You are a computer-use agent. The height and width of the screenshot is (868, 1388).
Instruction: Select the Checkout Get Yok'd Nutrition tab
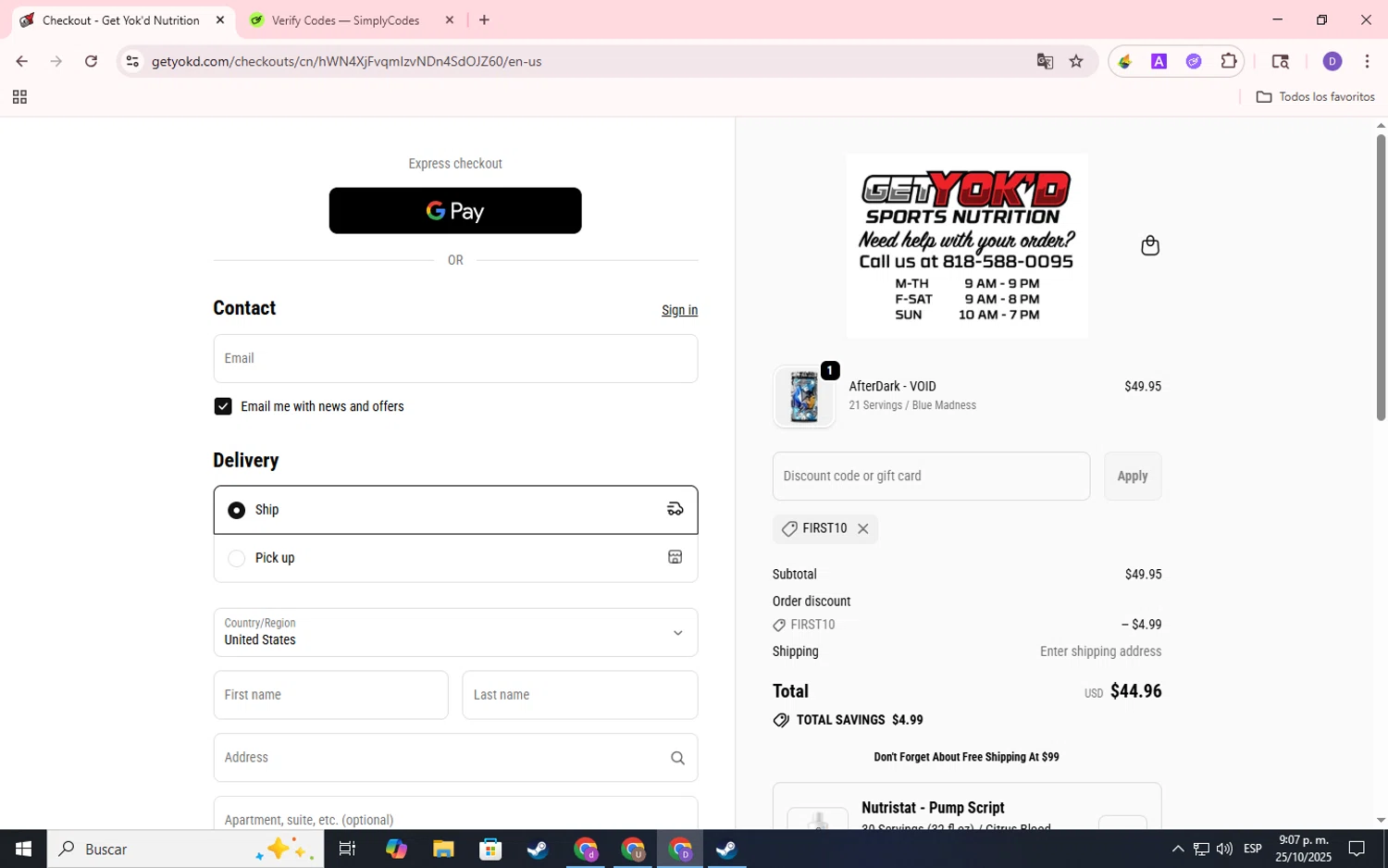121,20
